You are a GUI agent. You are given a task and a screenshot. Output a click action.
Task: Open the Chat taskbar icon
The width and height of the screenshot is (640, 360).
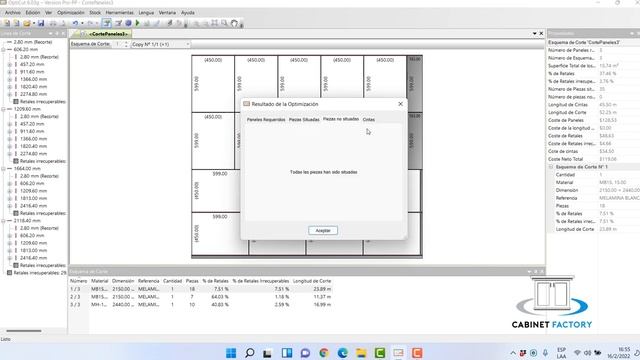(x=305, y=353)
